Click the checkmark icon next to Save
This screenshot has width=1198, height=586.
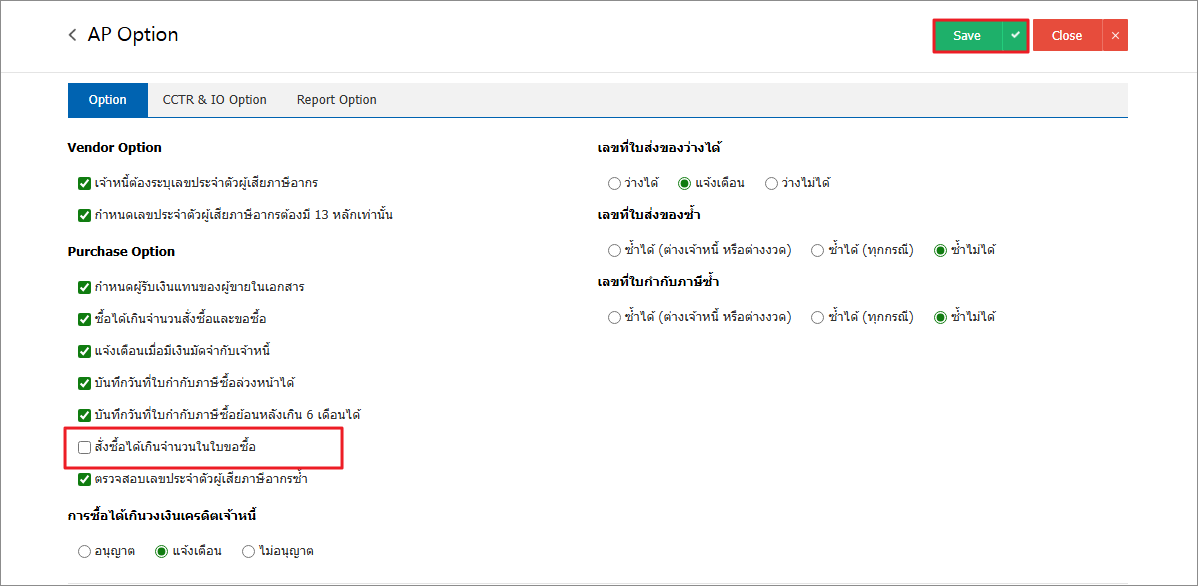pyautogui.click(x=1015, y=35)
